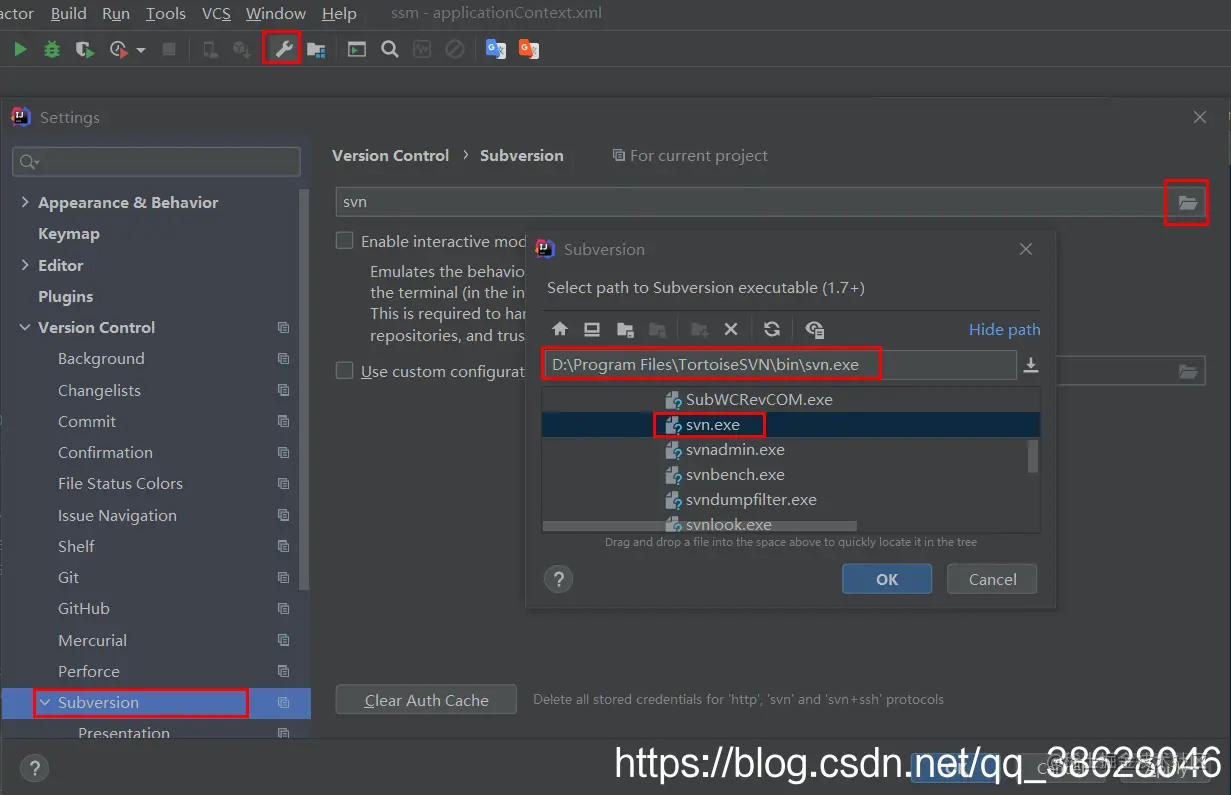Select Changelists under Version Control
Viewport: 1231px width, 795px height.
pyautogui.click(x=99, y=390)
